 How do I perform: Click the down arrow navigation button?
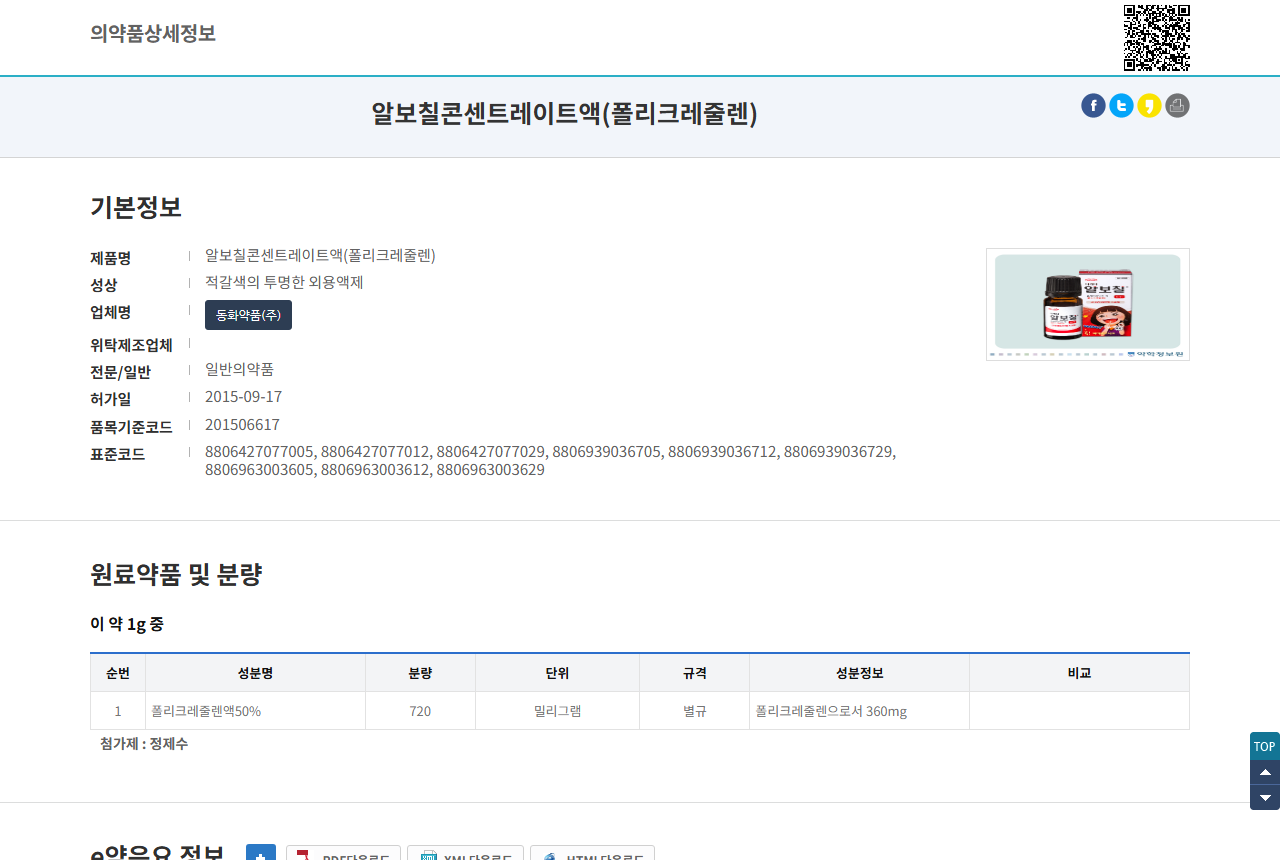coord(1265,797)
